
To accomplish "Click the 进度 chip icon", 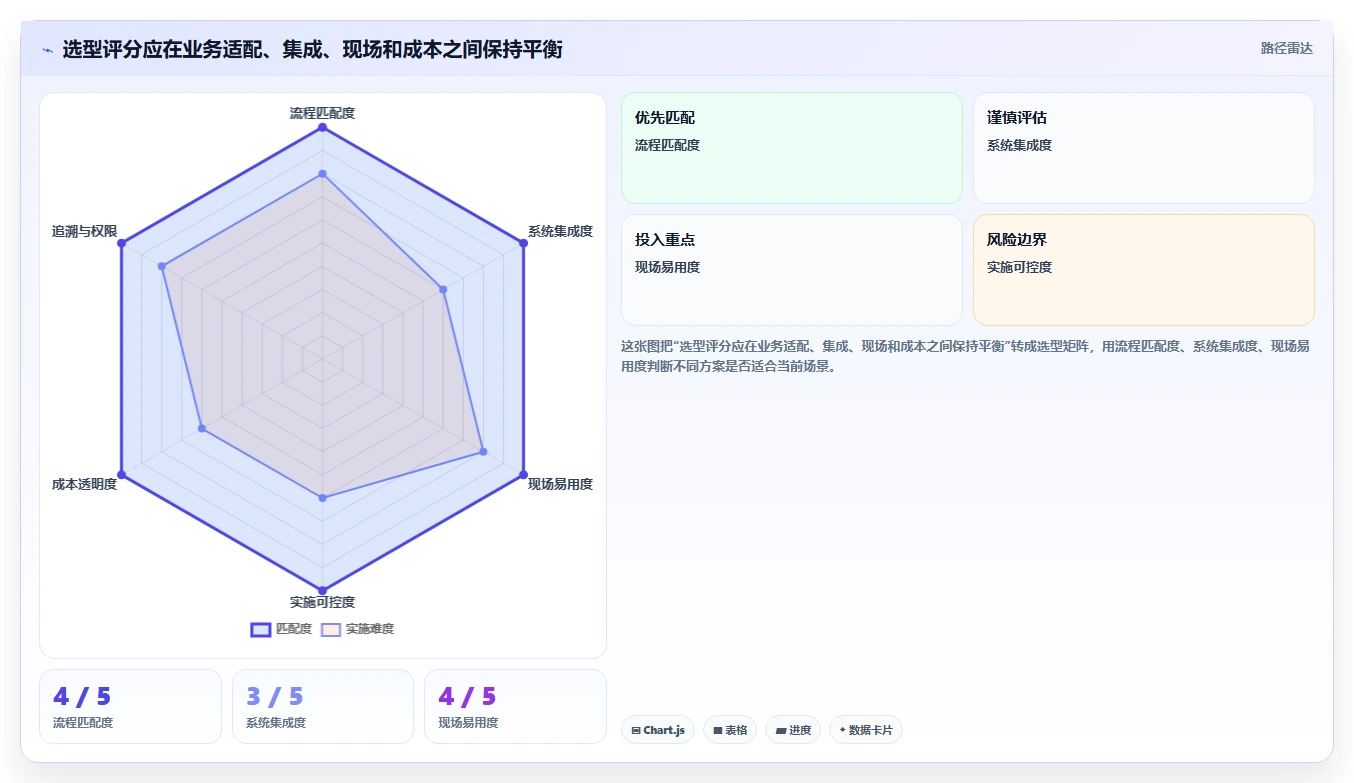I will [x=781, y=731].
